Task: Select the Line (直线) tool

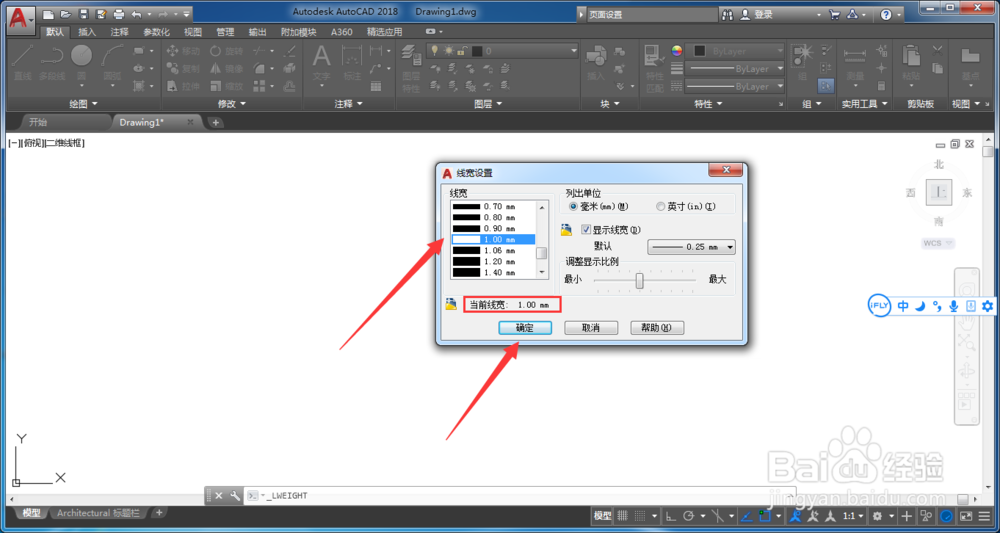Action: (23, 63)
